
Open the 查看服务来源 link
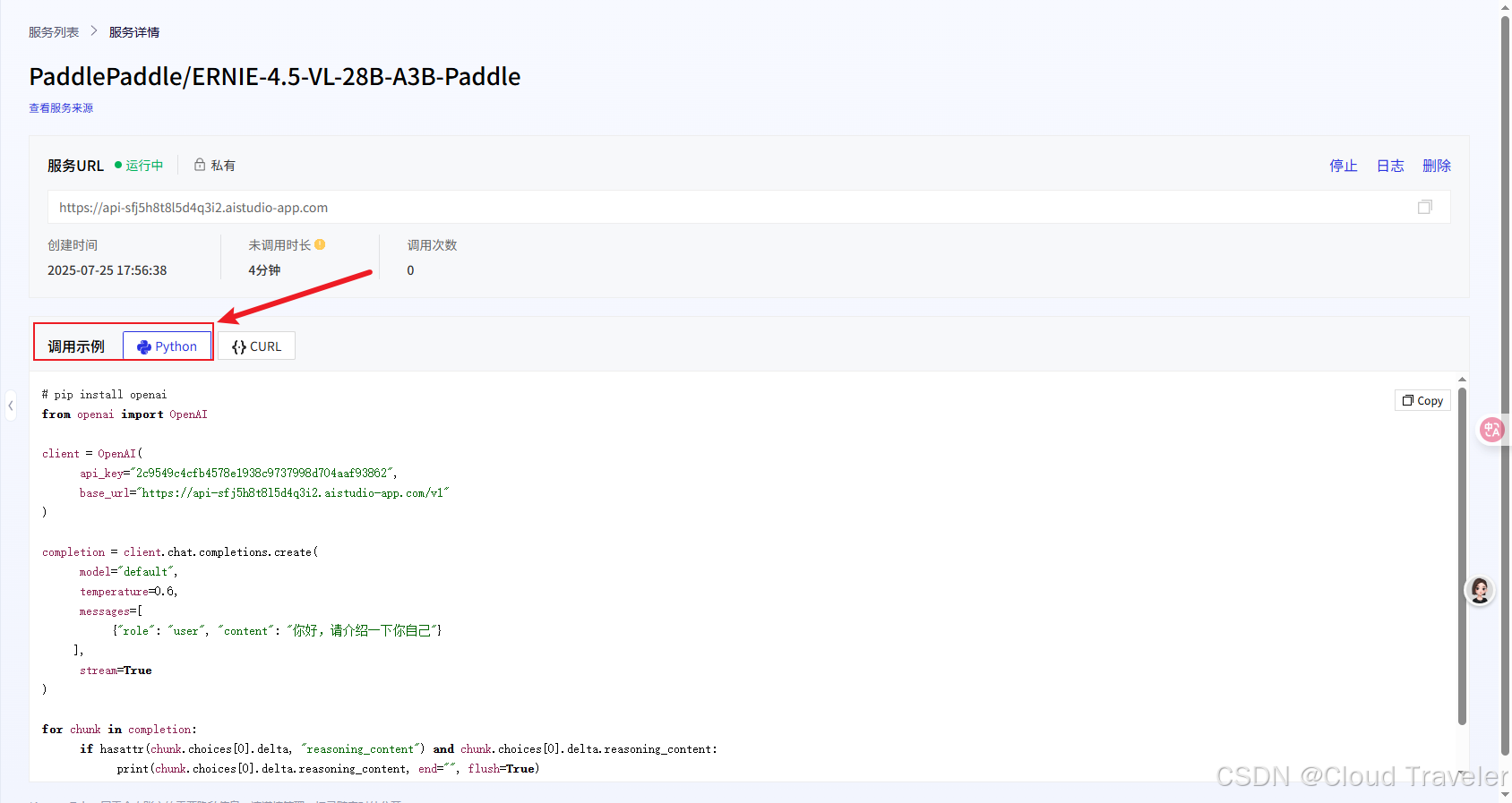(61, 108)
